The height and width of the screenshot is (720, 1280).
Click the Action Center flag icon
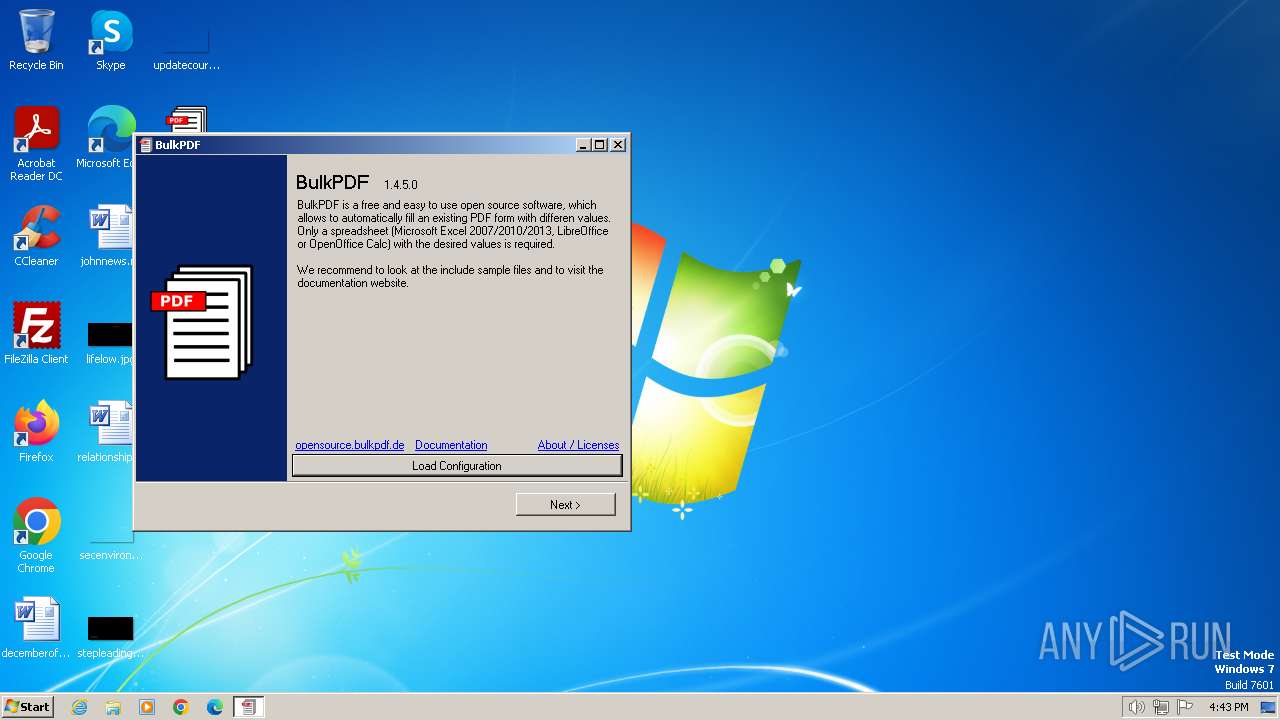click(1186, 707)
